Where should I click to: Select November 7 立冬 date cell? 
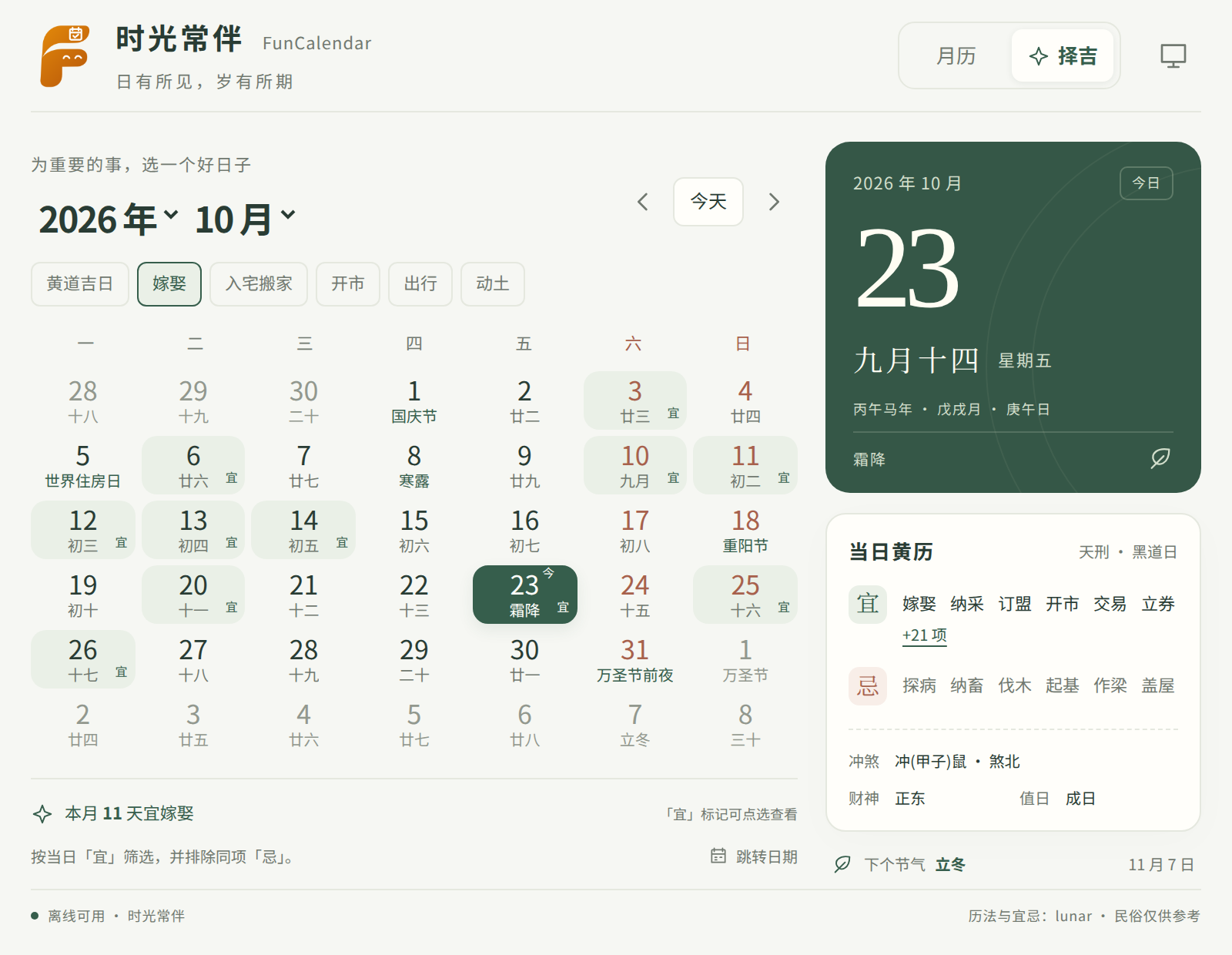point(635,724)
